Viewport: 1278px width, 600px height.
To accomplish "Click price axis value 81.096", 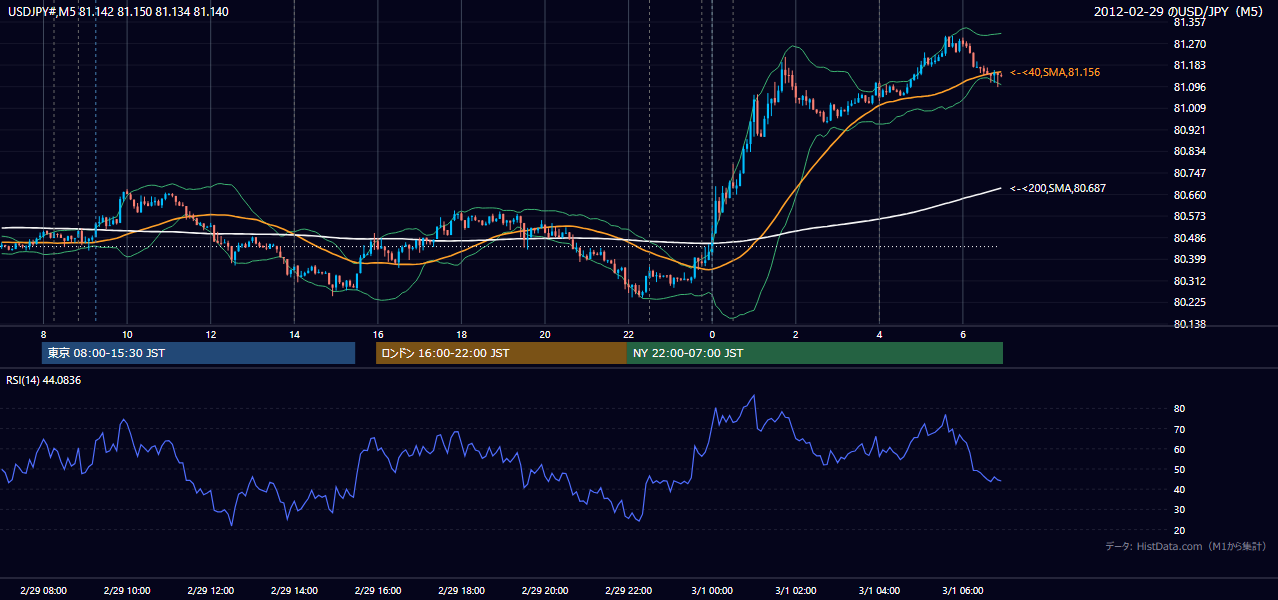I will 1189,87.
